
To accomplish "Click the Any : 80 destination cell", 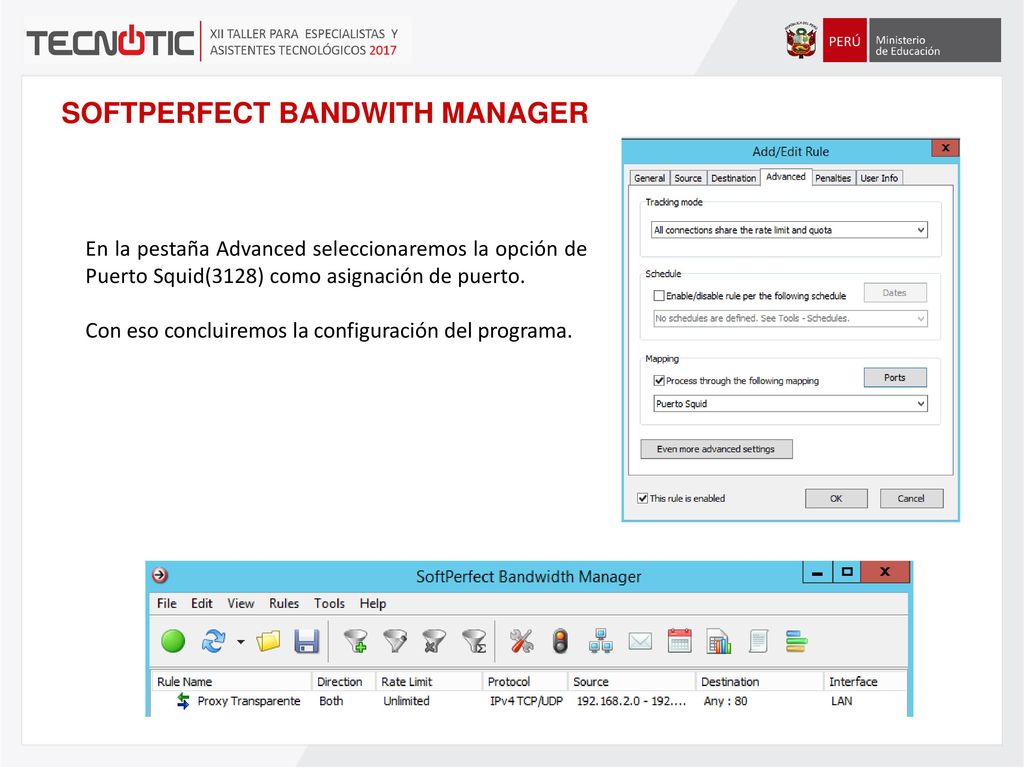I will pos(726,701).
